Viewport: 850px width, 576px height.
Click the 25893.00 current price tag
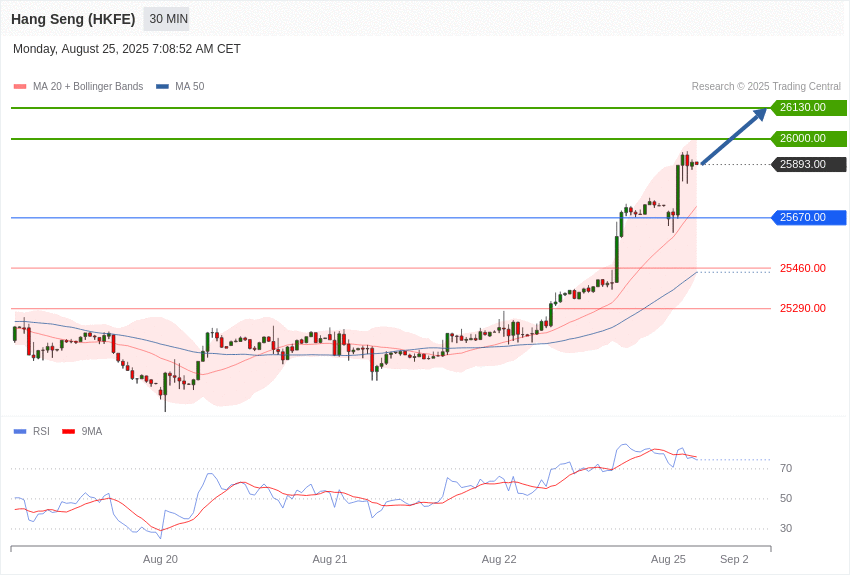point(808,164)
